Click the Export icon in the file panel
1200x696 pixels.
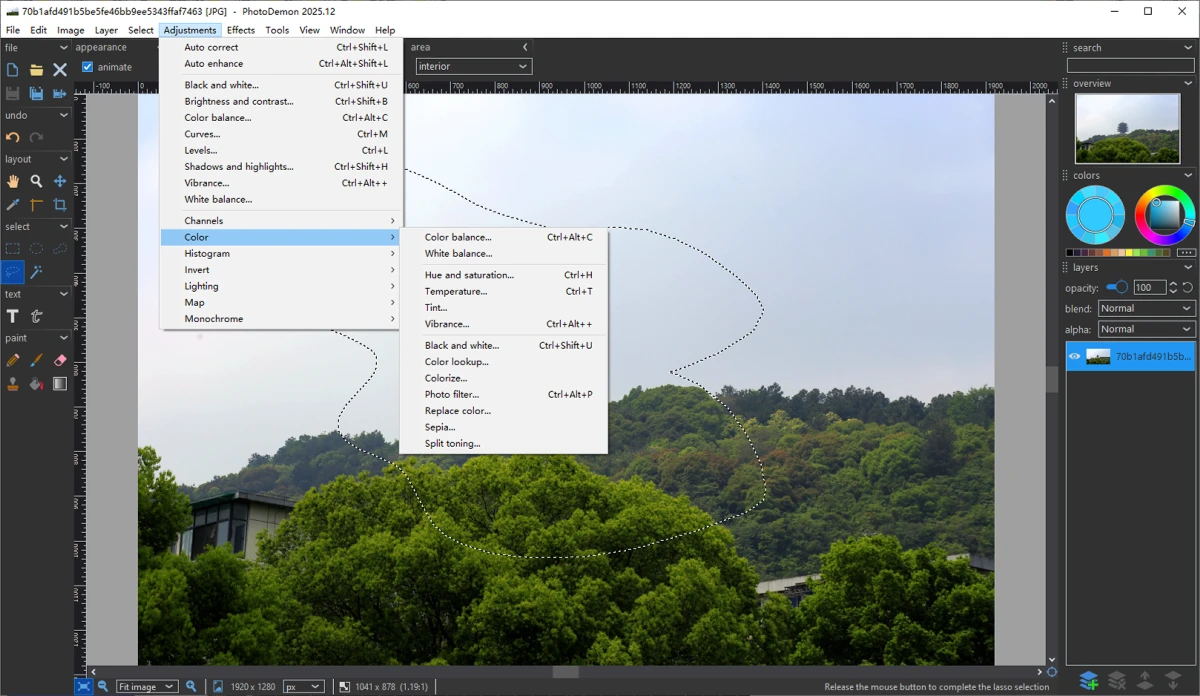tap(60, 93)
